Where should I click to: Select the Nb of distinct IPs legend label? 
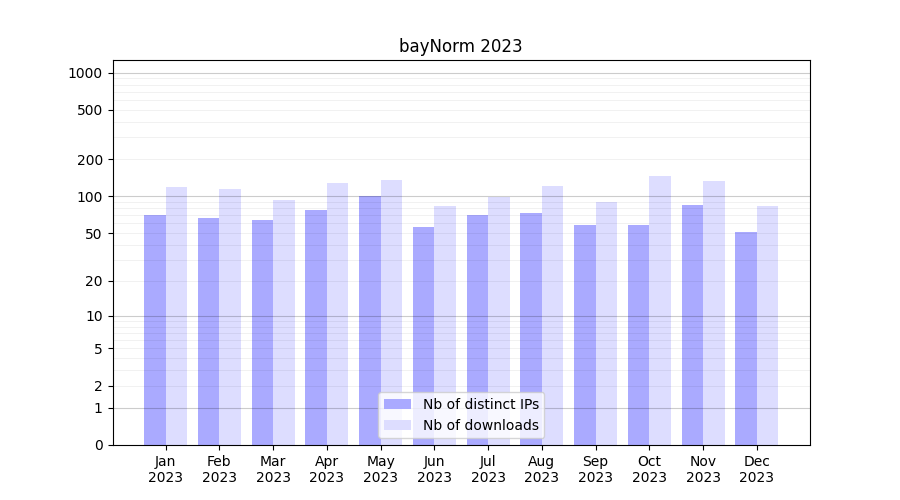[x=480, y=404]
